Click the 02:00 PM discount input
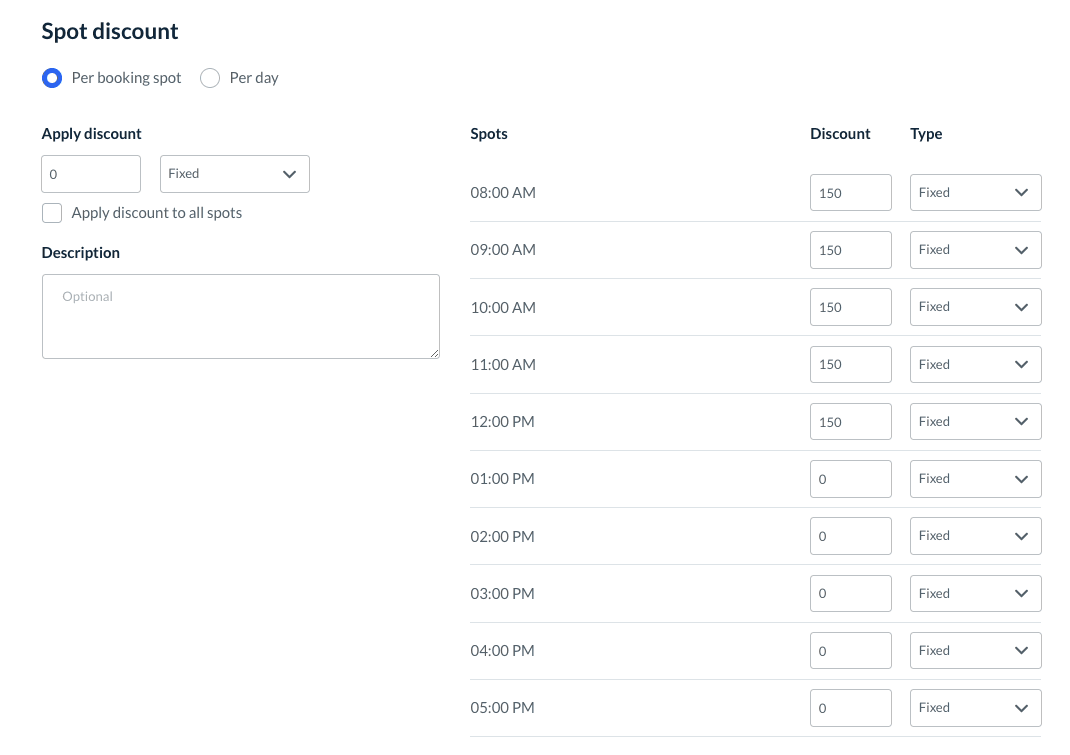 click(850, 536)
